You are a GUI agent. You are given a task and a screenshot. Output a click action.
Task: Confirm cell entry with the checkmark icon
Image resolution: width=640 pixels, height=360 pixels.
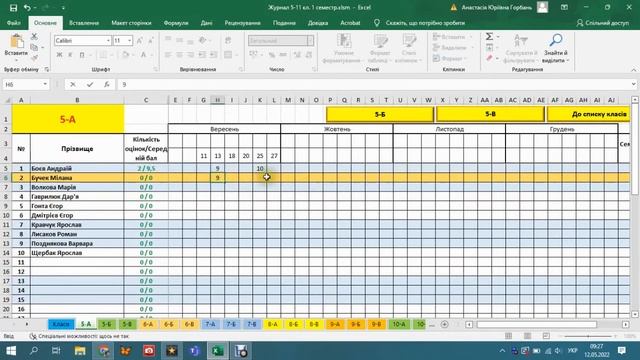[x=90, y=84]
